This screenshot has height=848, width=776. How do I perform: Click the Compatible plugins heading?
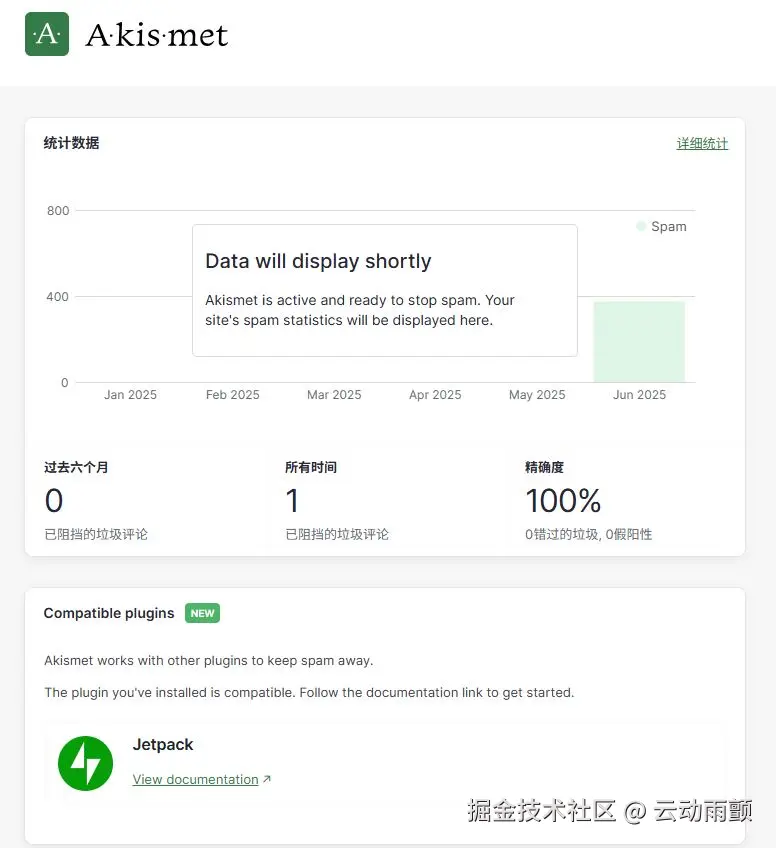click(x=109, y=613)
